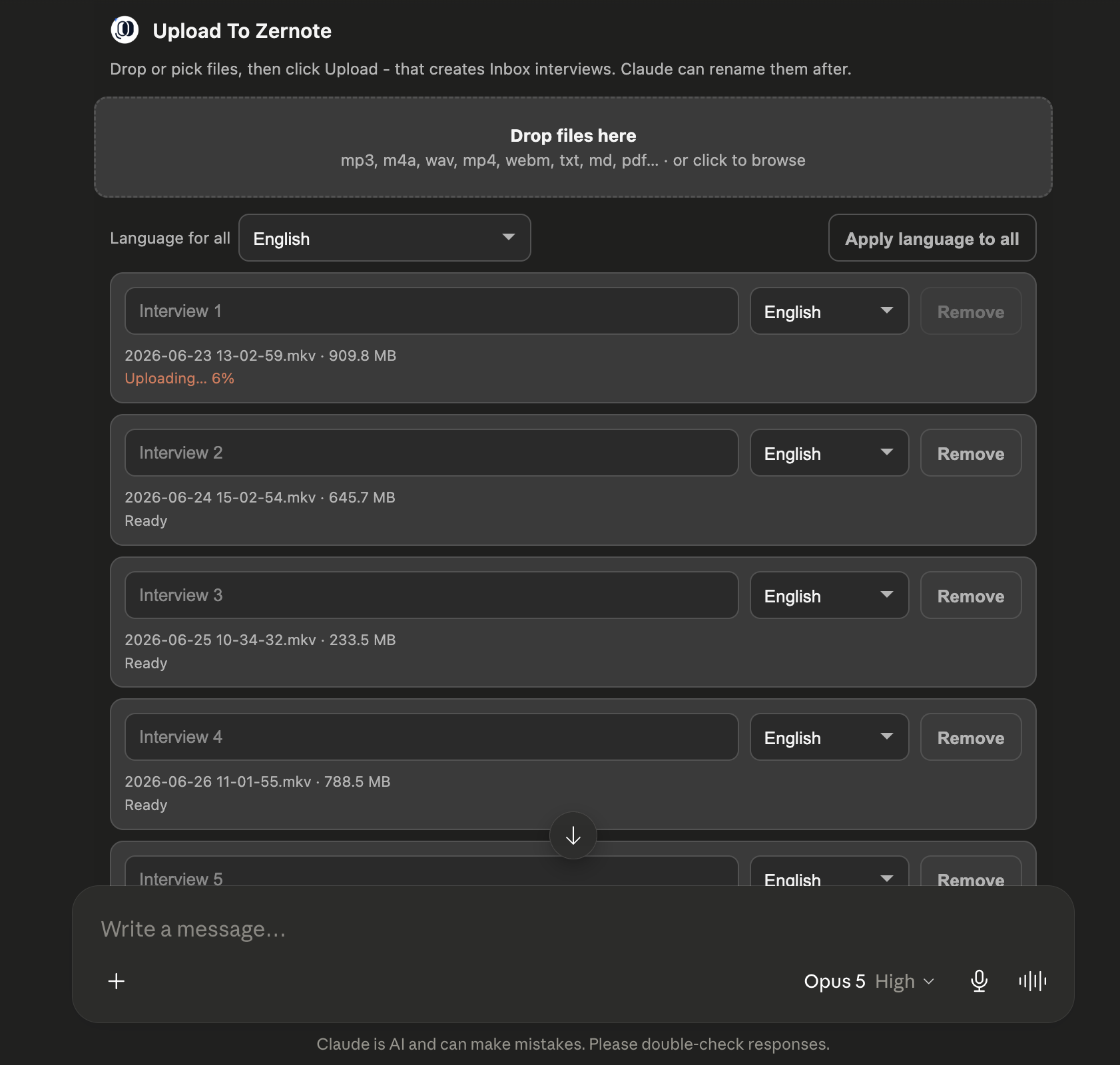Focus the Interview 3 name field
Screen dimensions: 1120x1065
431,595
